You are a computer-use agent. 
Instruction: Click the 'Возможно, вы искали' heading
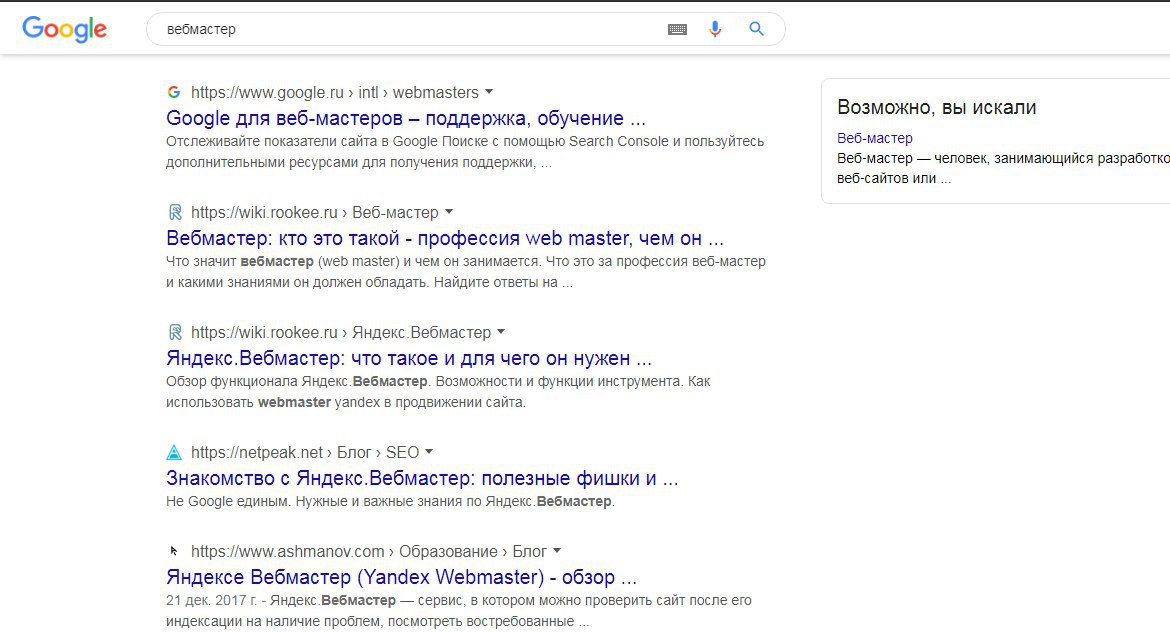pos(936,107)
